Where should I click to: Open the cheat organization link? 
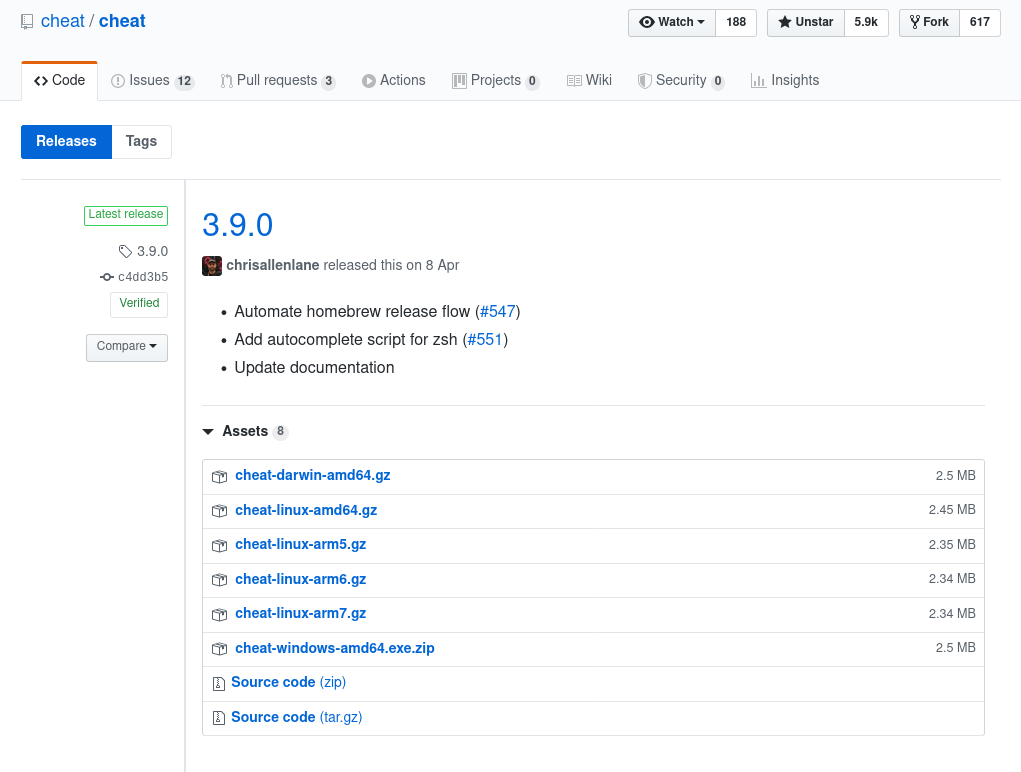click(63, 21)
